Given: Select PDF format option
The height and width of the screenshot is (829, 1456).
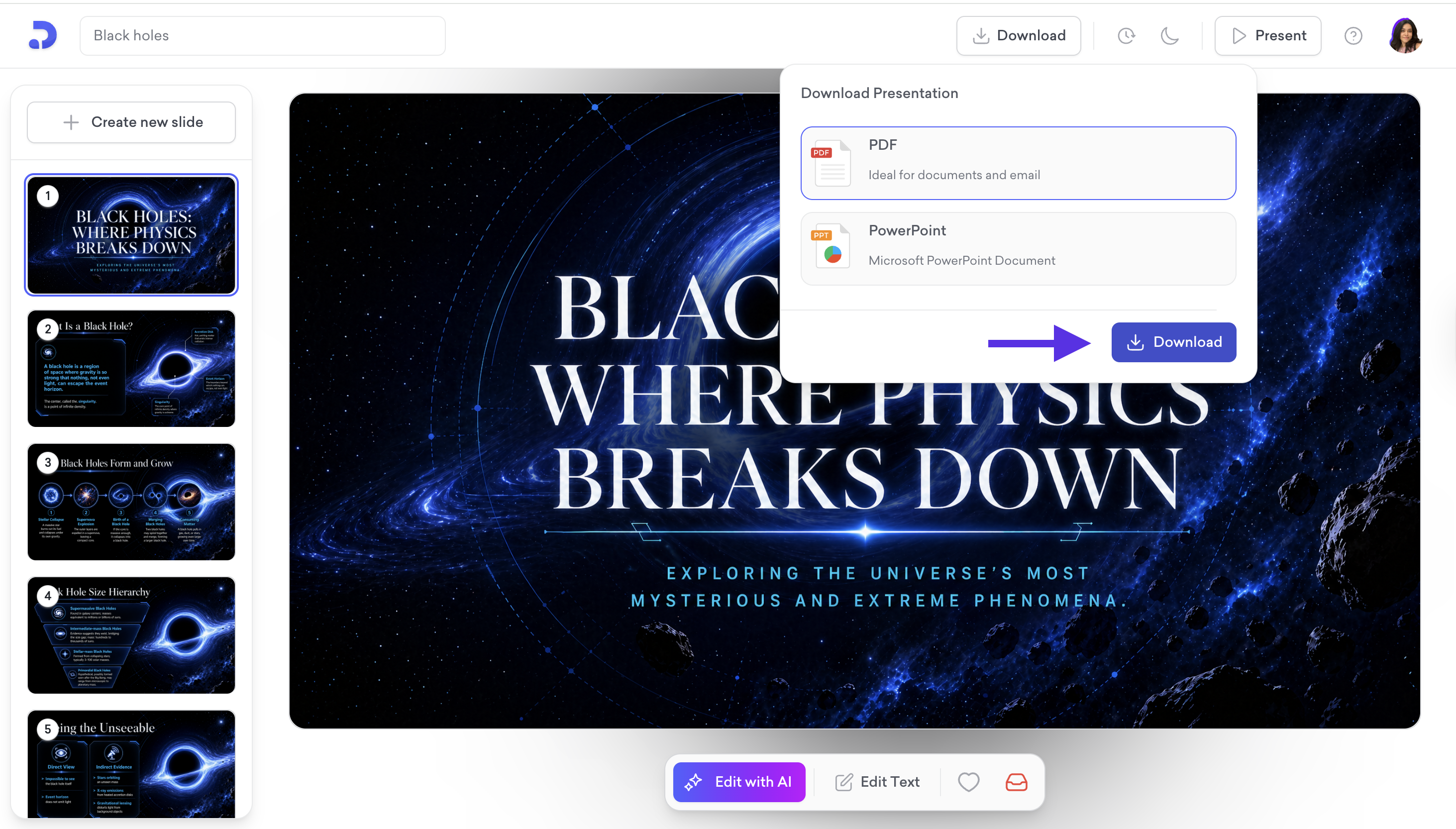Looking at the screenshot, I should point(1018,163).
